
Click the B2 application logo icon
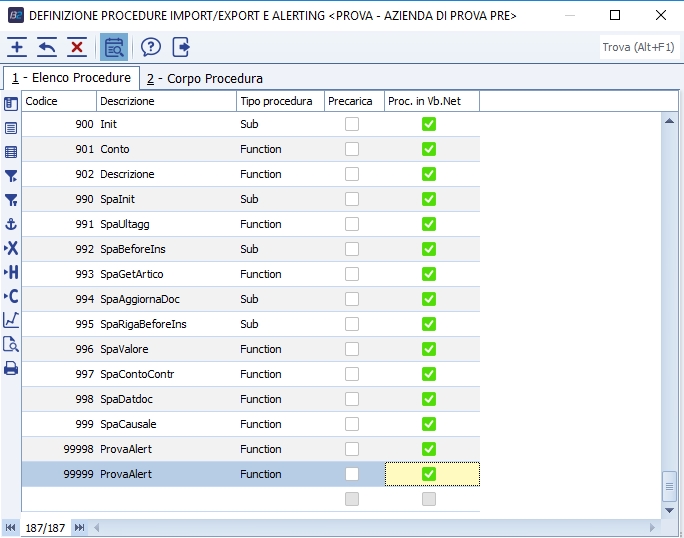(x=16, y=15)
